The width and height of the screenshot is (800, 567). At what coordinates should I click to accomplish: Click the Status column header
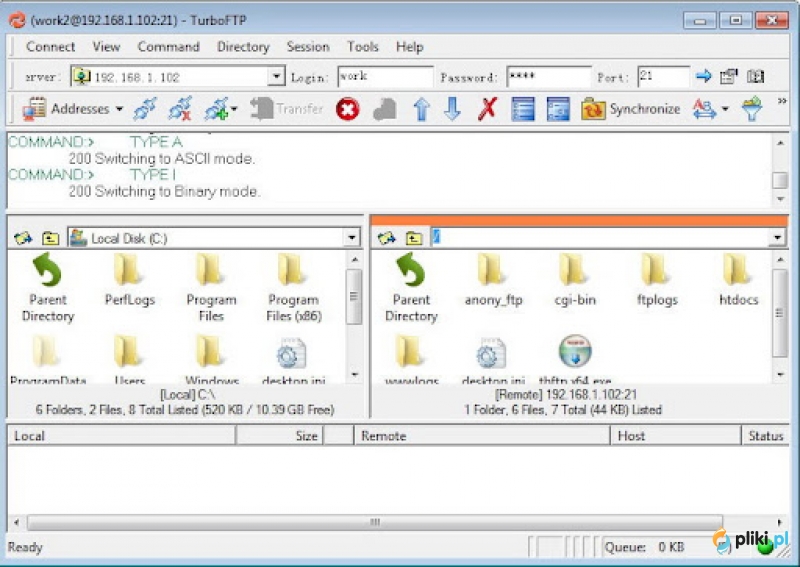pyautogui.click(x=765, y=436)
